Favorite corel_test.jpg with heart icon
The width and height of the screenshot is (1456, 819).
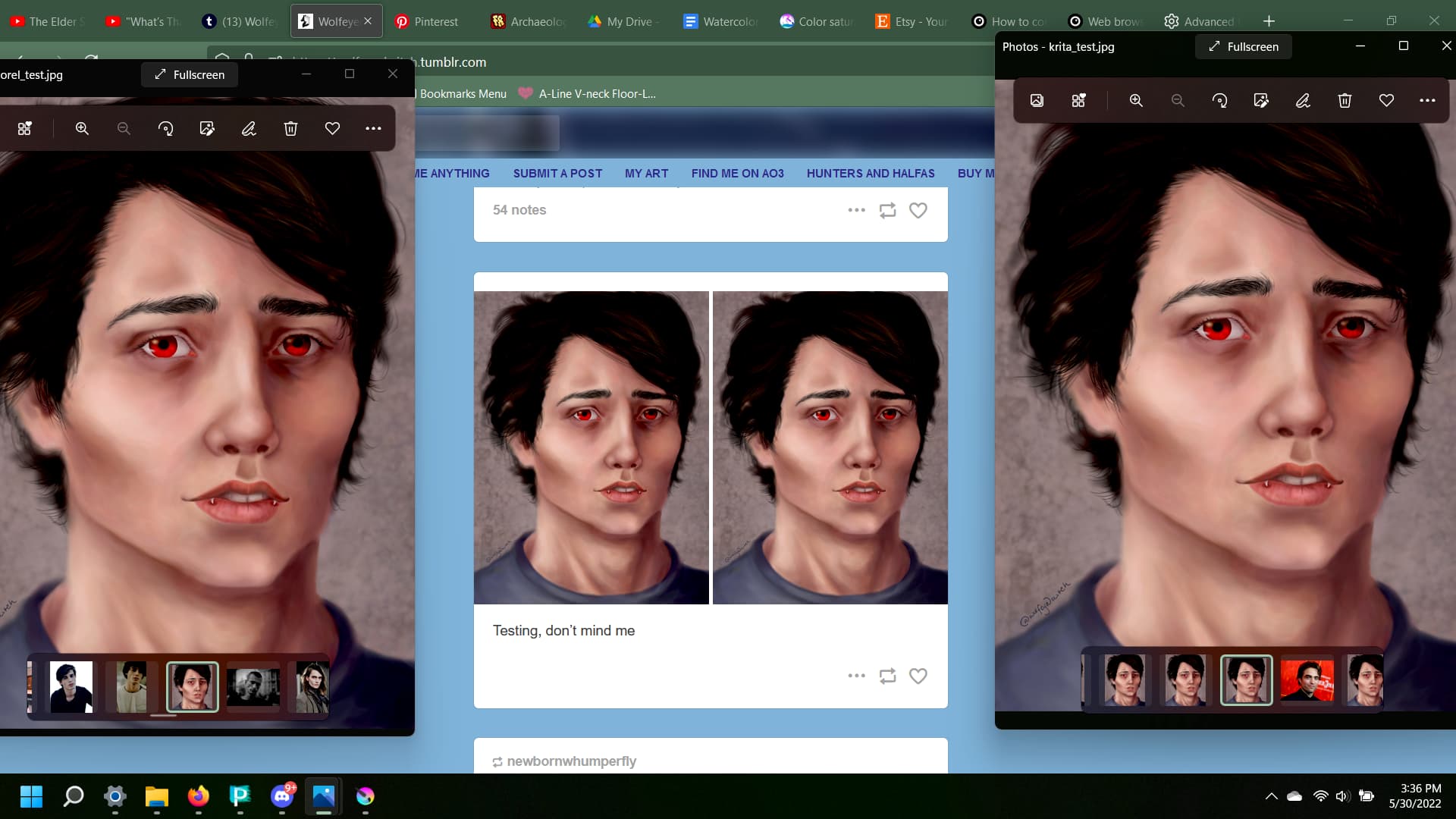(x=332, y=129)
